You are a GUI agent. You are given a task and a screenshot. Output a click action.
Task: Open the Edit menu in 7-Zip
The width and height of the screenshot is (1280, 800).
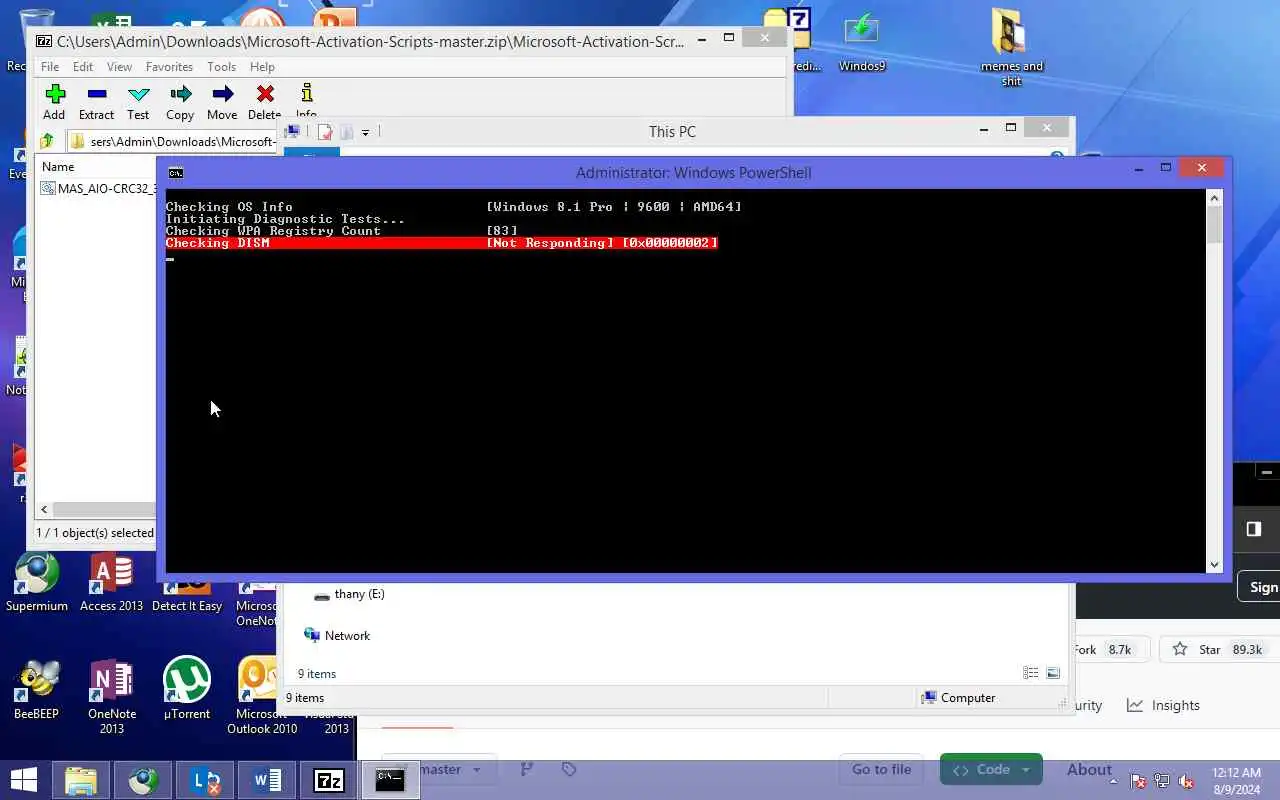(x=83, y=67)
